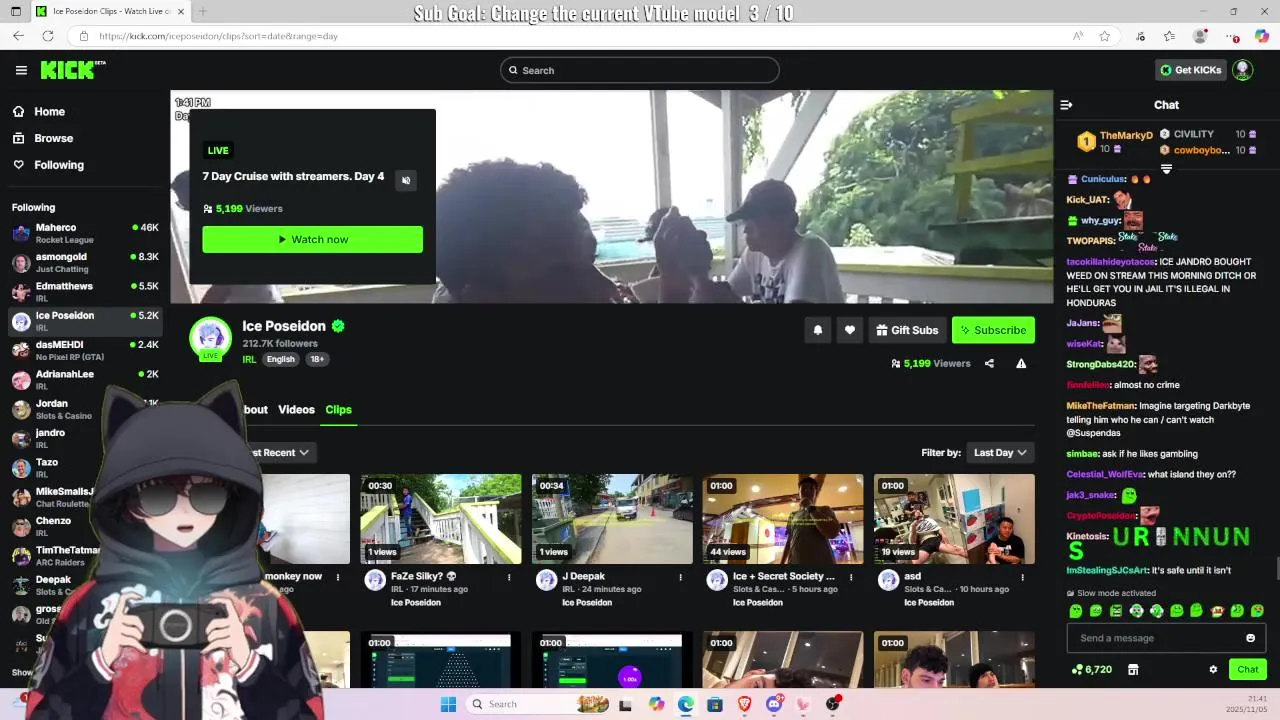This screenshot has height=720, width=1280.
Task: Click the Get KICKs button
Action: (1190, 70)
